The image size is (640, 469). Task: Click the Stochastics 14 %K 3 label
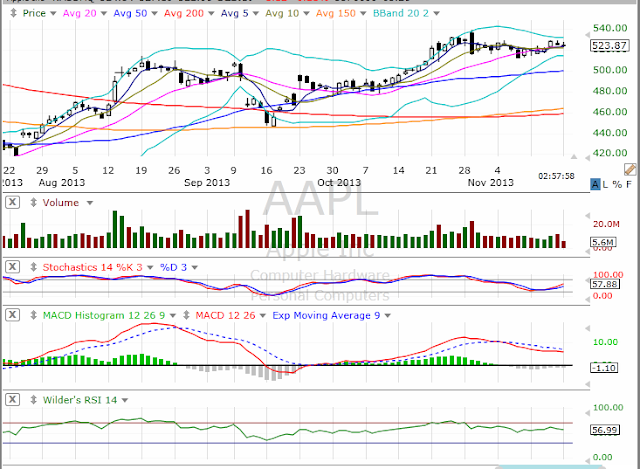[93, 267]
